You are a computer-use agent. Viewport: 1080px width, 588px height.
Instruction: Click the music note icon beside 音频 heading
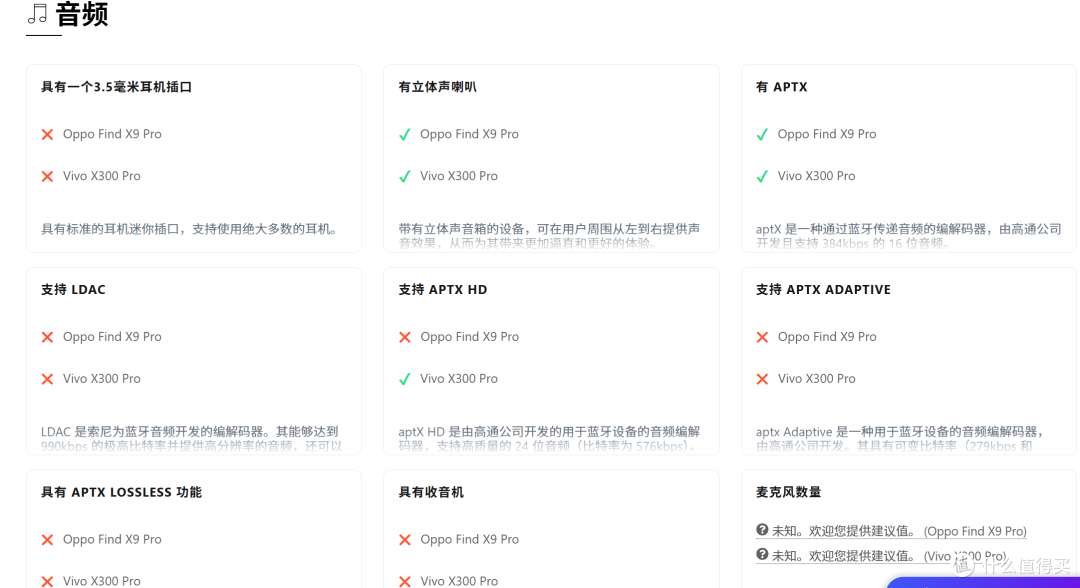(37, 14)
